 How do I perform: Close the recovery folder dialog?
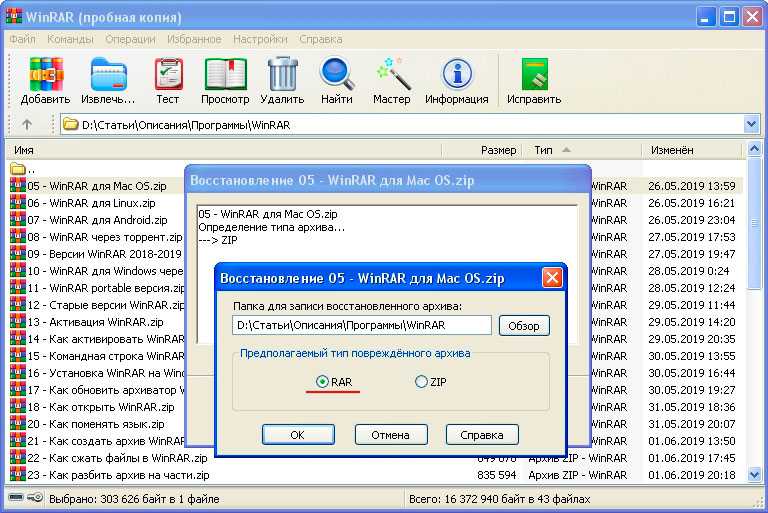(x=552, y=278)
